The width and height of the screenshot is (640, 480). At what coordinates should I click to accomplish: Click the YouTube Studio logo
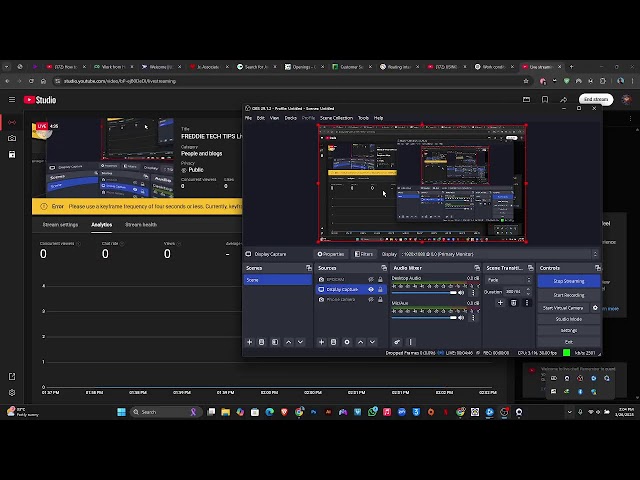pos(40,100)
